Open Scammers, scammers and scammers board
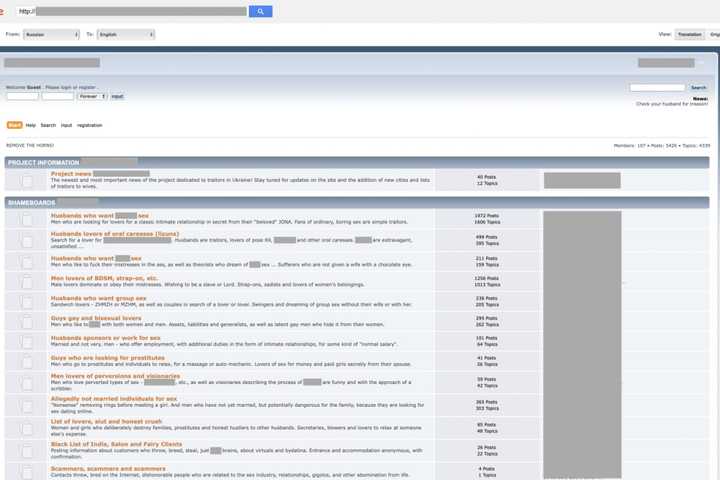Image resolution: width=720 pixels, height=480 pixels. click(108, 469)
